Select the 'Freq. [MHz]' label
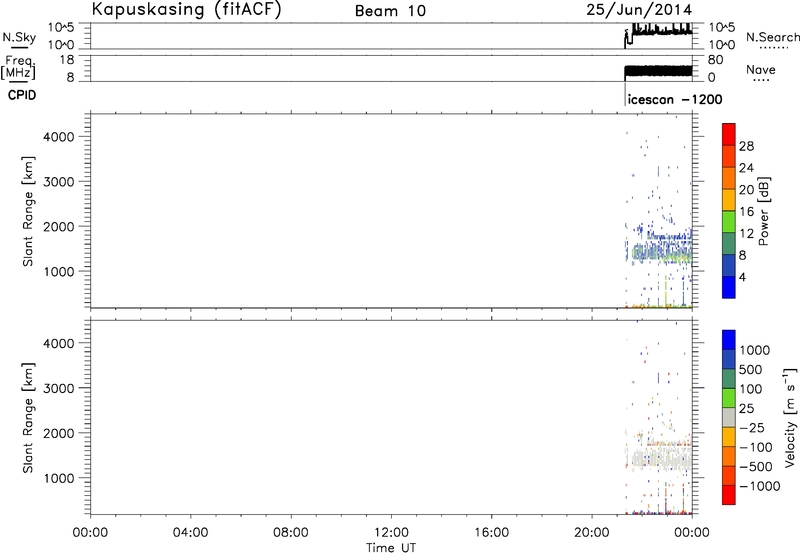Viewport: 800px width, 554px height. click(x=18, y=67)
